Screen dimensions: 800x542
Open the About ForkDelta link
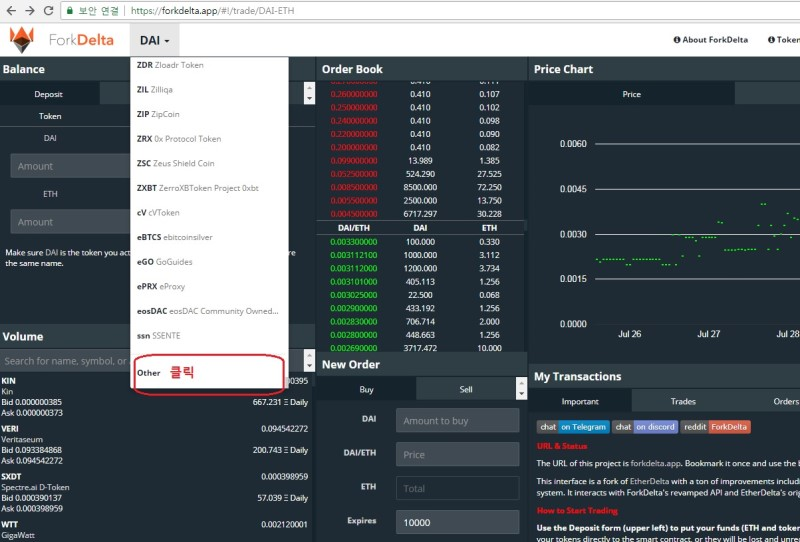(710, 40)
